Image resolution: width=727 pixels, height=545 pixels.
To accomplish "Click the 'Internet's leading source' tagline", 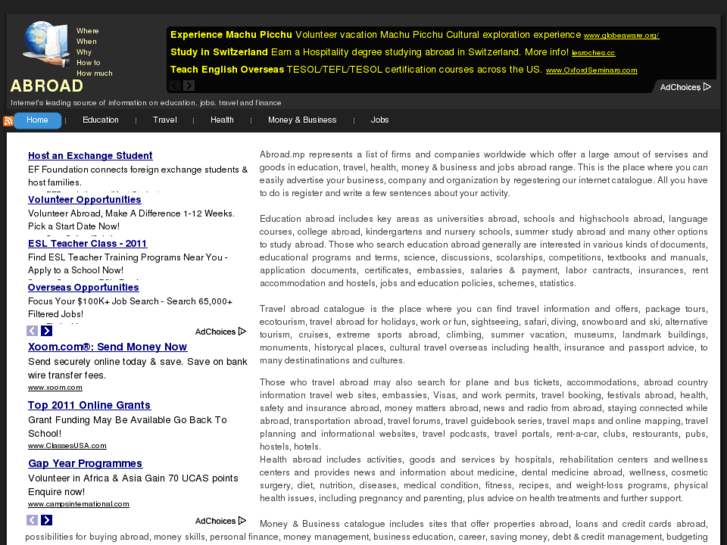I will [146, 103].
